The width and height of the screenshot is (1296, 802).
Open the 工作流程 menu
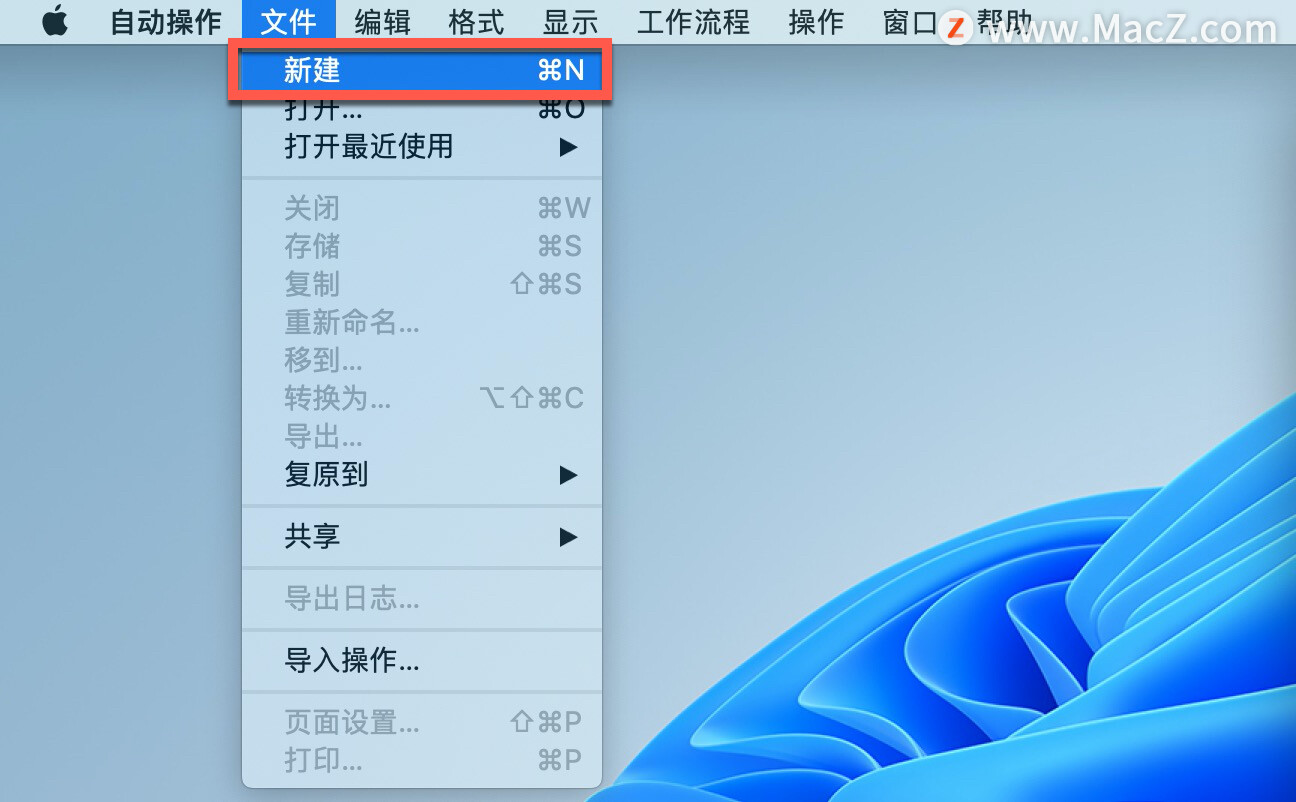coord(693,20)
